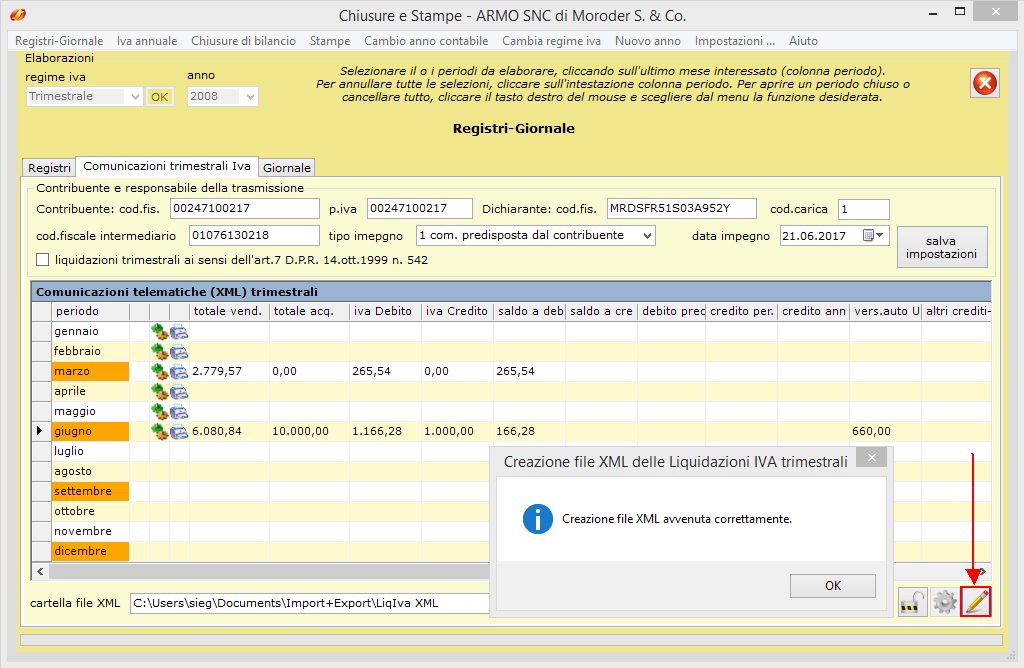This screenshot has width=1024, height=668.
Task: Expand the regime iva Trimestrale dropdown
Action: click(135, 97)
